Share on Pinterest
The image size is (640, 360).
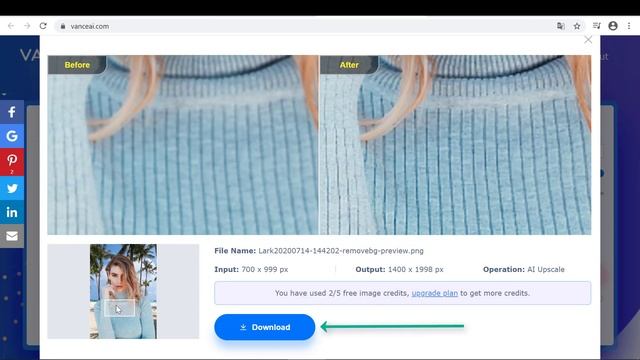[12, 162]
